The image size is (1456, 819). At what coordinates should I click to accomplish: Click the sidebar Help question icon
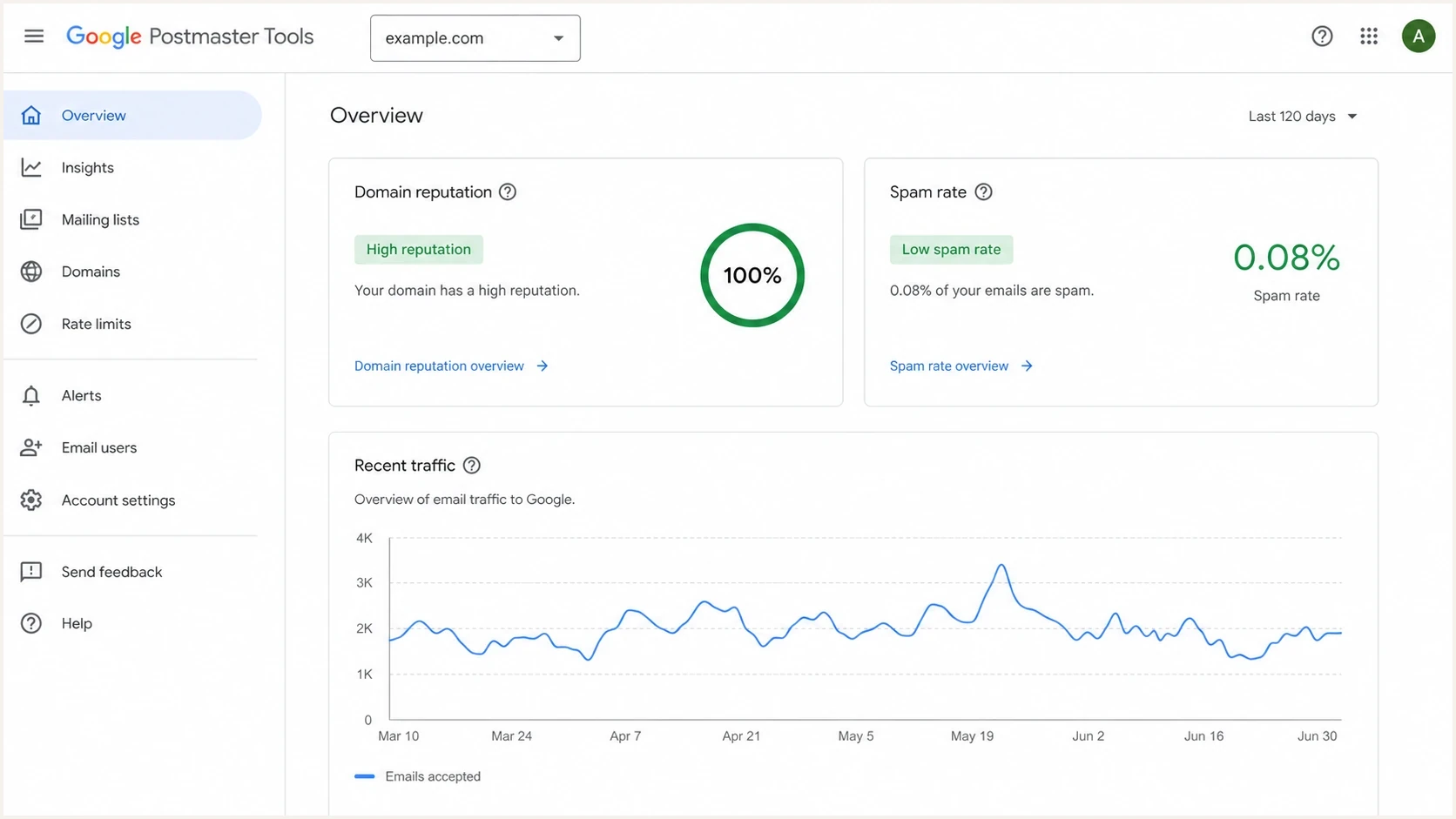(31, 623)
